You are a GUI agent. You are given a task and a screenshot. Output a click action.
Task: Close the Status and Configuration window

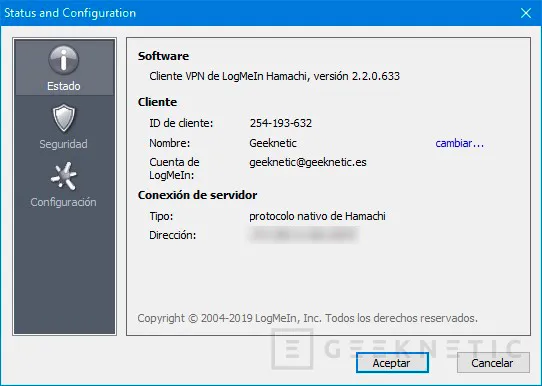(526, 13)
